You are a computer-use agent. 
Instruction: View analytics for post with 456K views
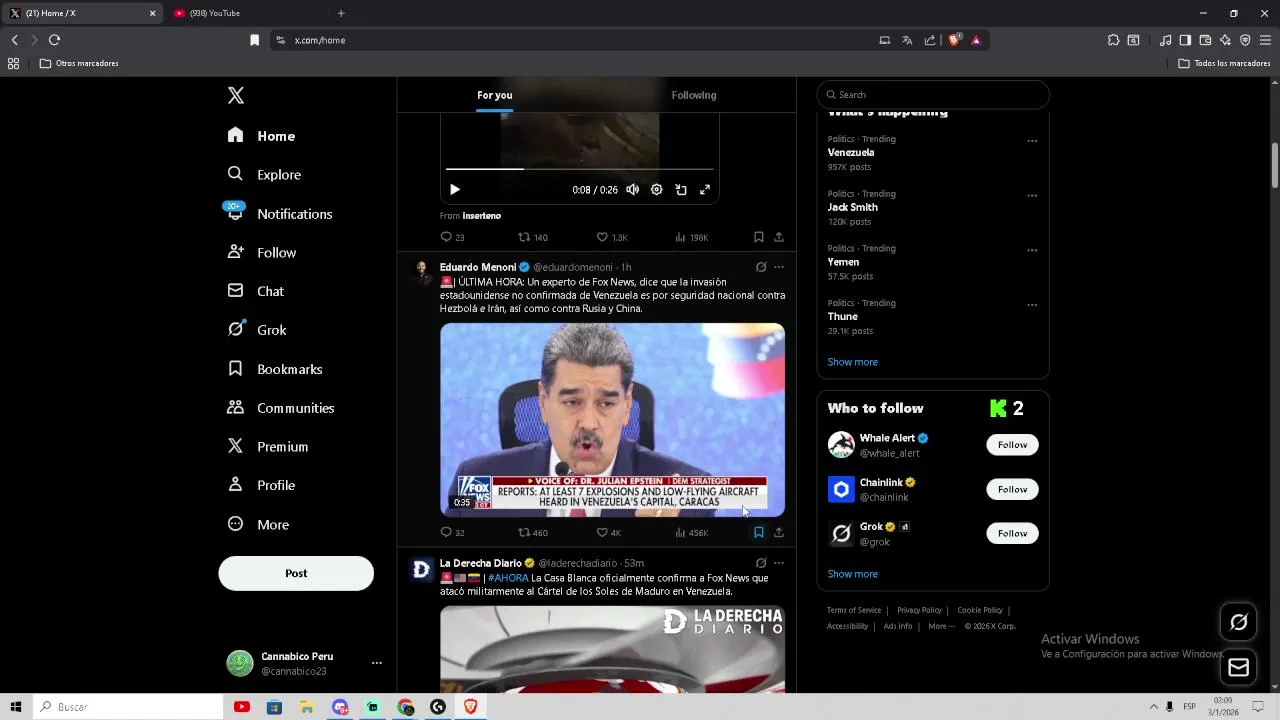click(692, 533)
